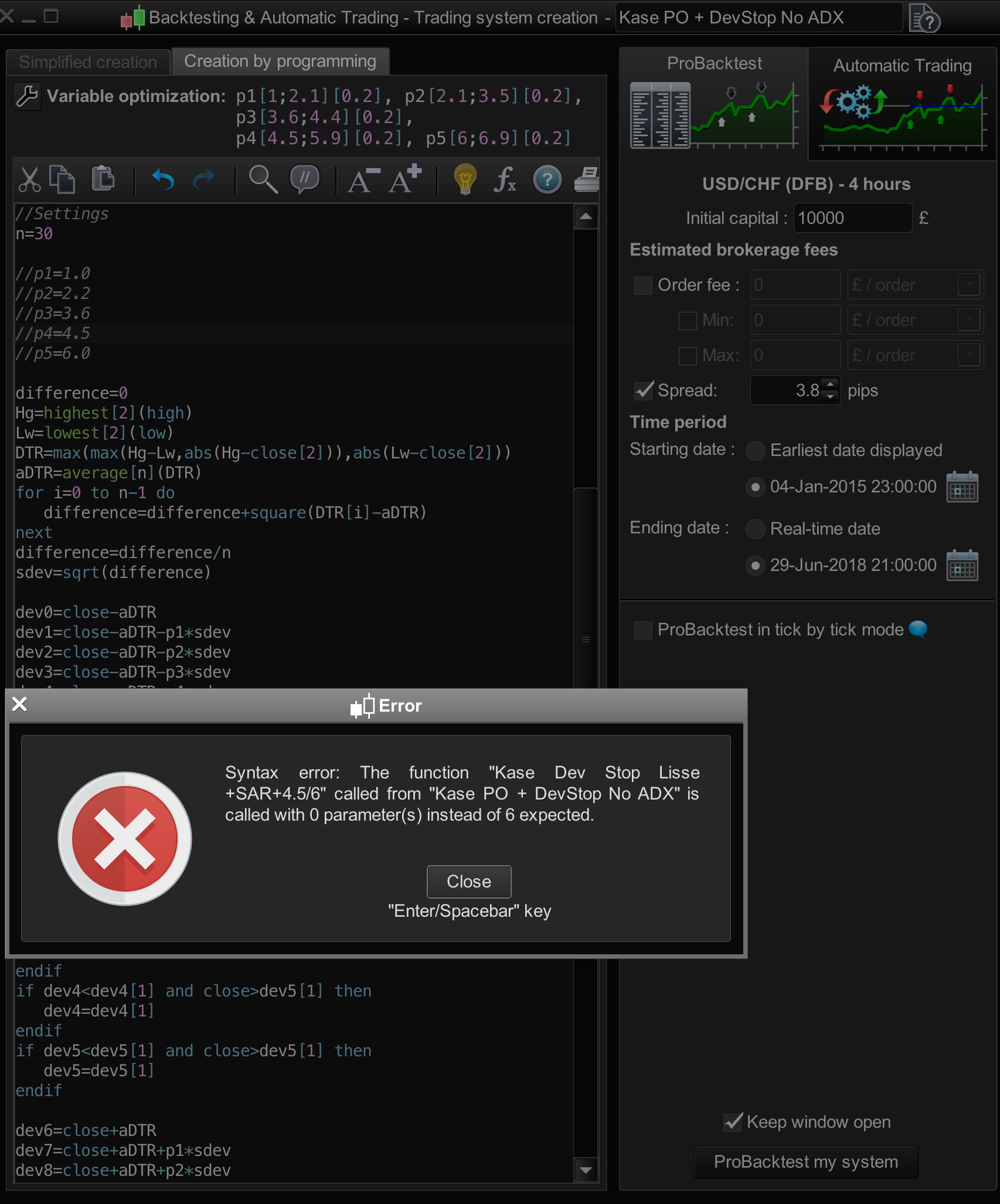
Task: Click the code editor scroll down arrow
Action: [586, 1170]
